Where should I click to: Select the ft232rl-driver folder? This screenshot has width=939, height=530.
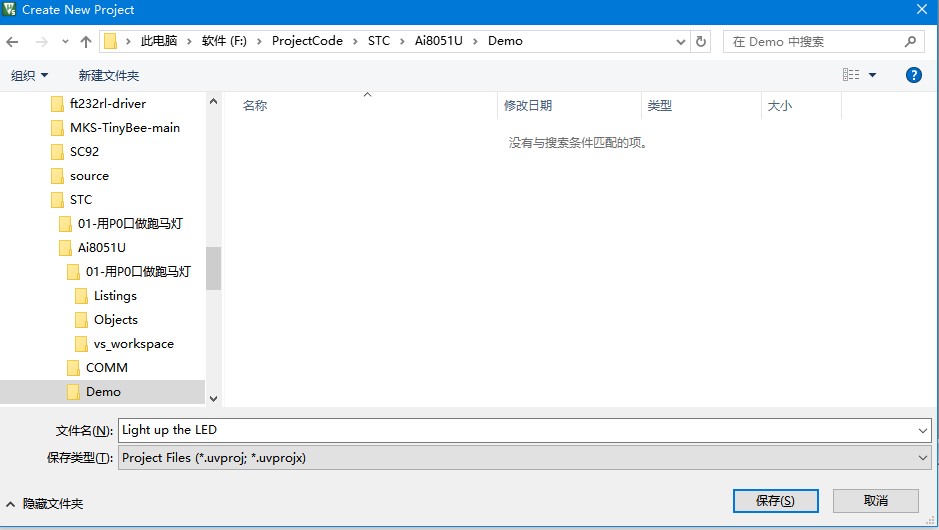click(x=108, y=104)
